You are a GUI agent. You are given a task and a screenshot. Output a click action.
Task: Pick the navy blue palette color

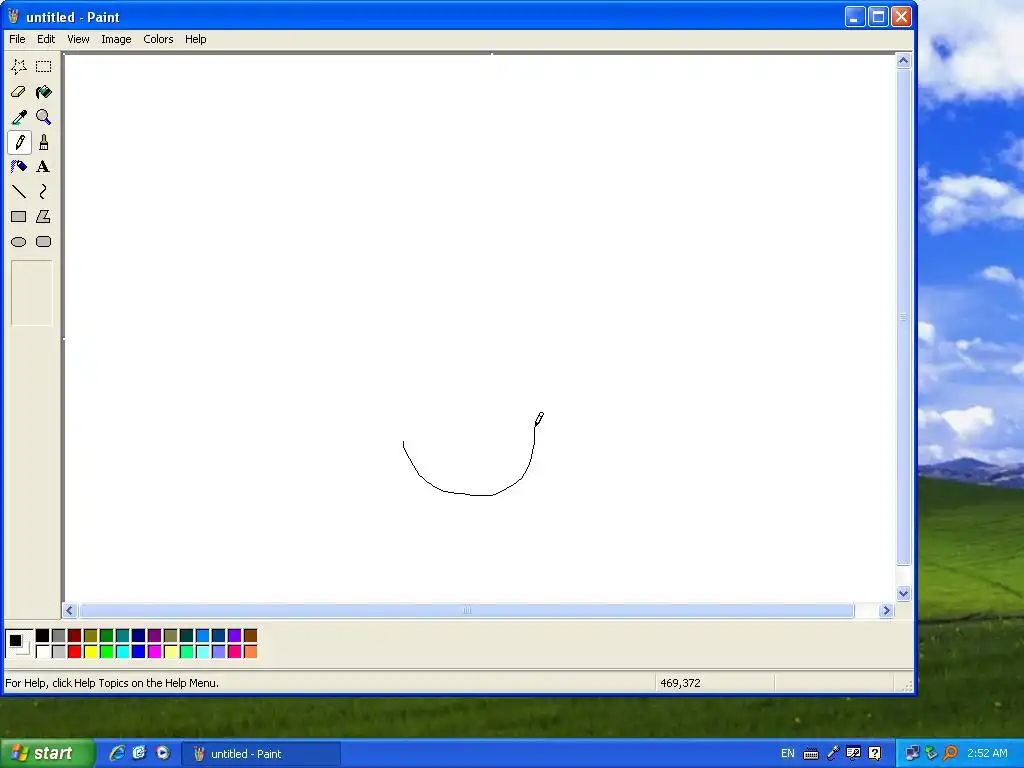(138, 635)
